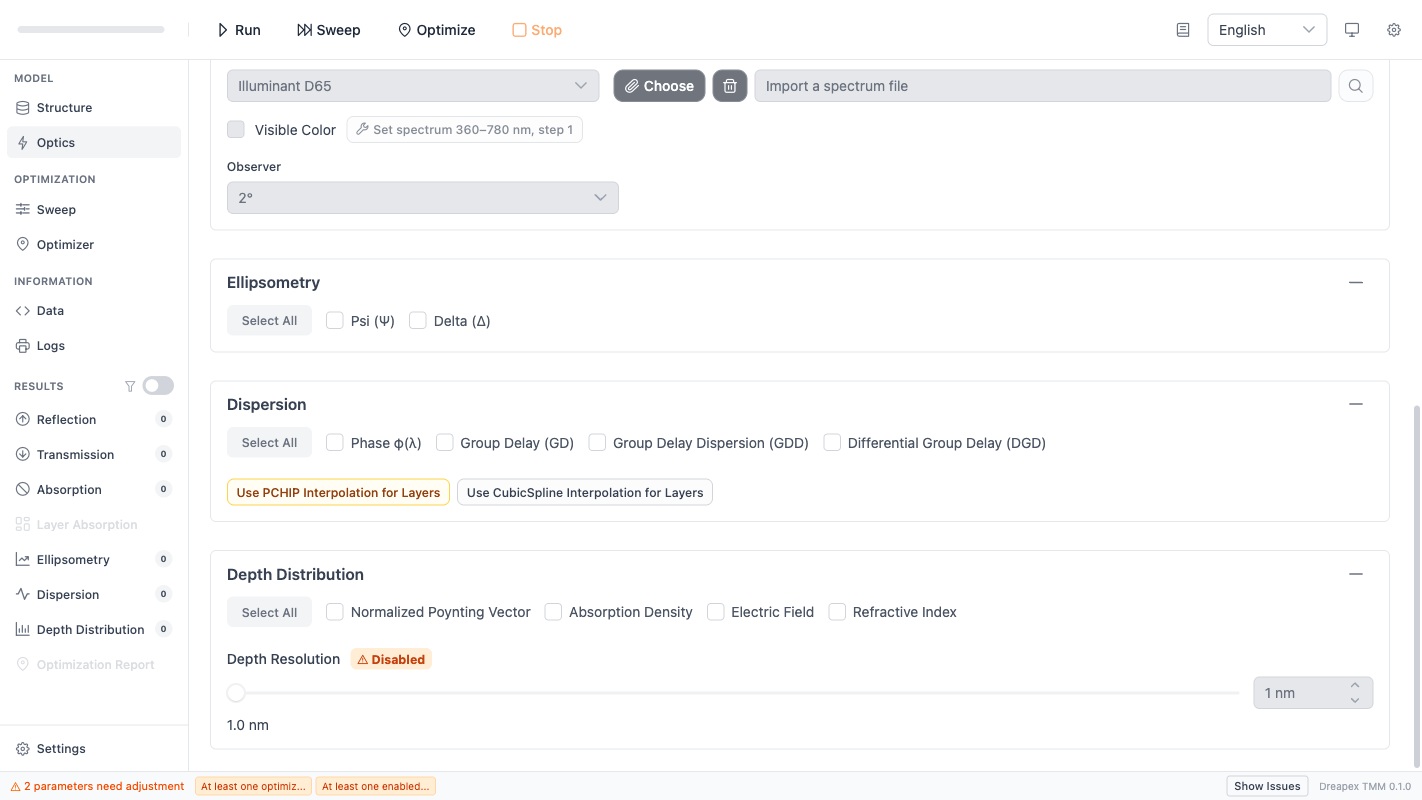1422x800 pixels.
Task: Enable the Psi (Ψ) checkbox
Action: 335,321
